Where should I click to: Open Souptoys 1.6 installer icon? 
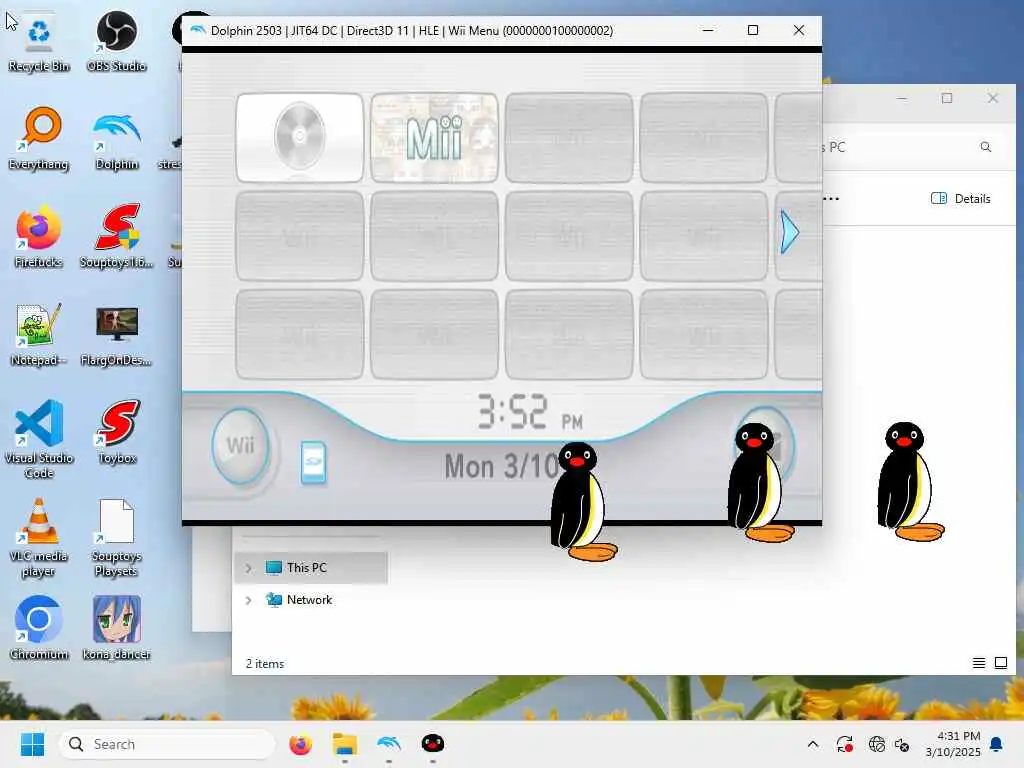[x=116, y=237]
